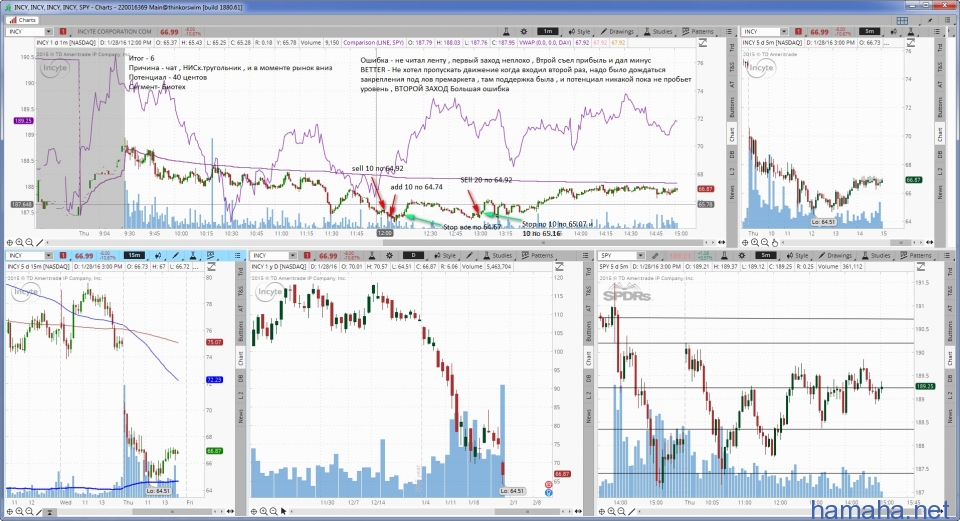Screen dimensions: 960x521
Task: Open list menu icon in top-left chart toolbar
Action: 729,31
